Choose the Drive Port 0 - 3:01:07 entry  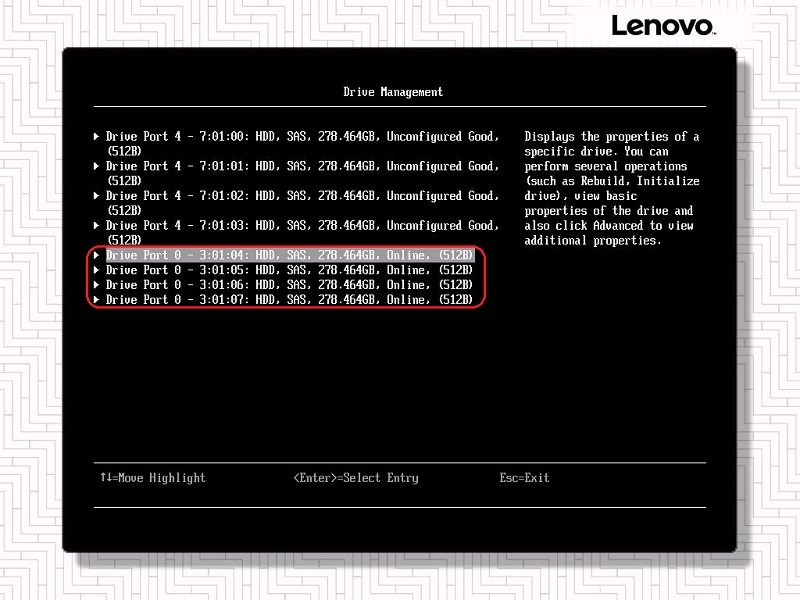[x=289, y=300]
